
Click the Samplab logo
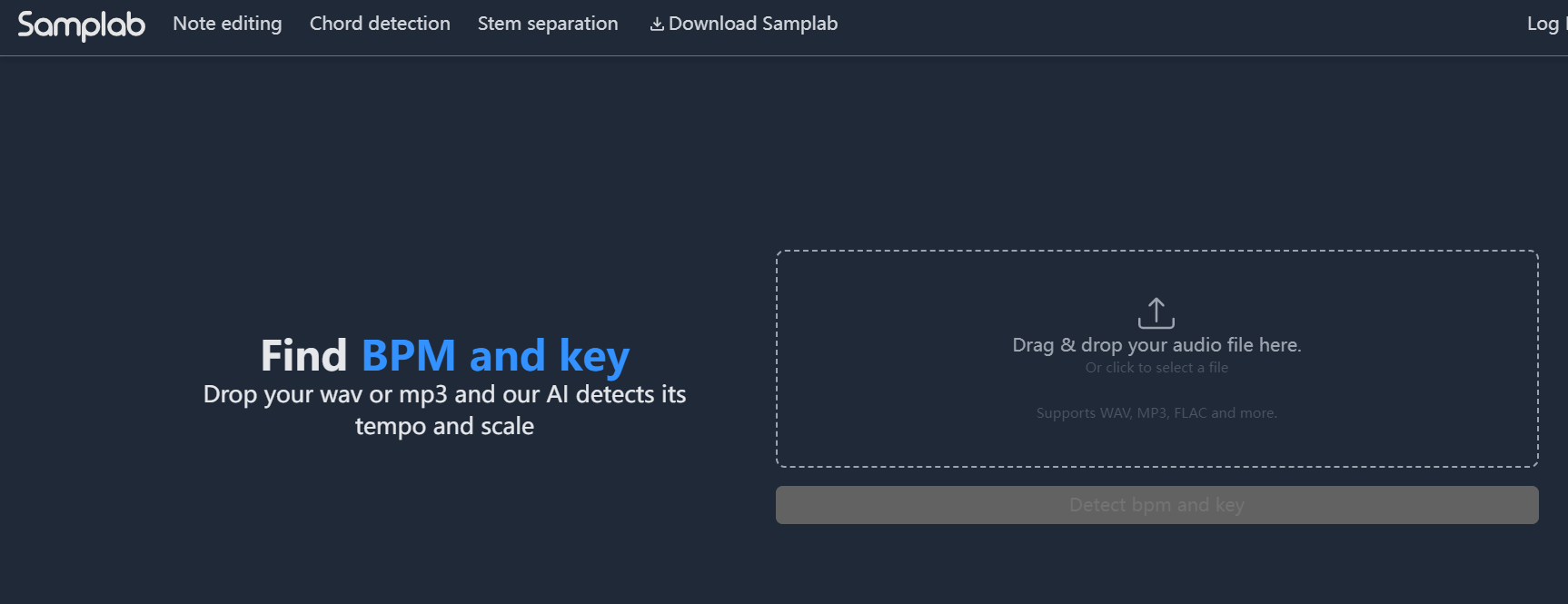click(81, 25)
